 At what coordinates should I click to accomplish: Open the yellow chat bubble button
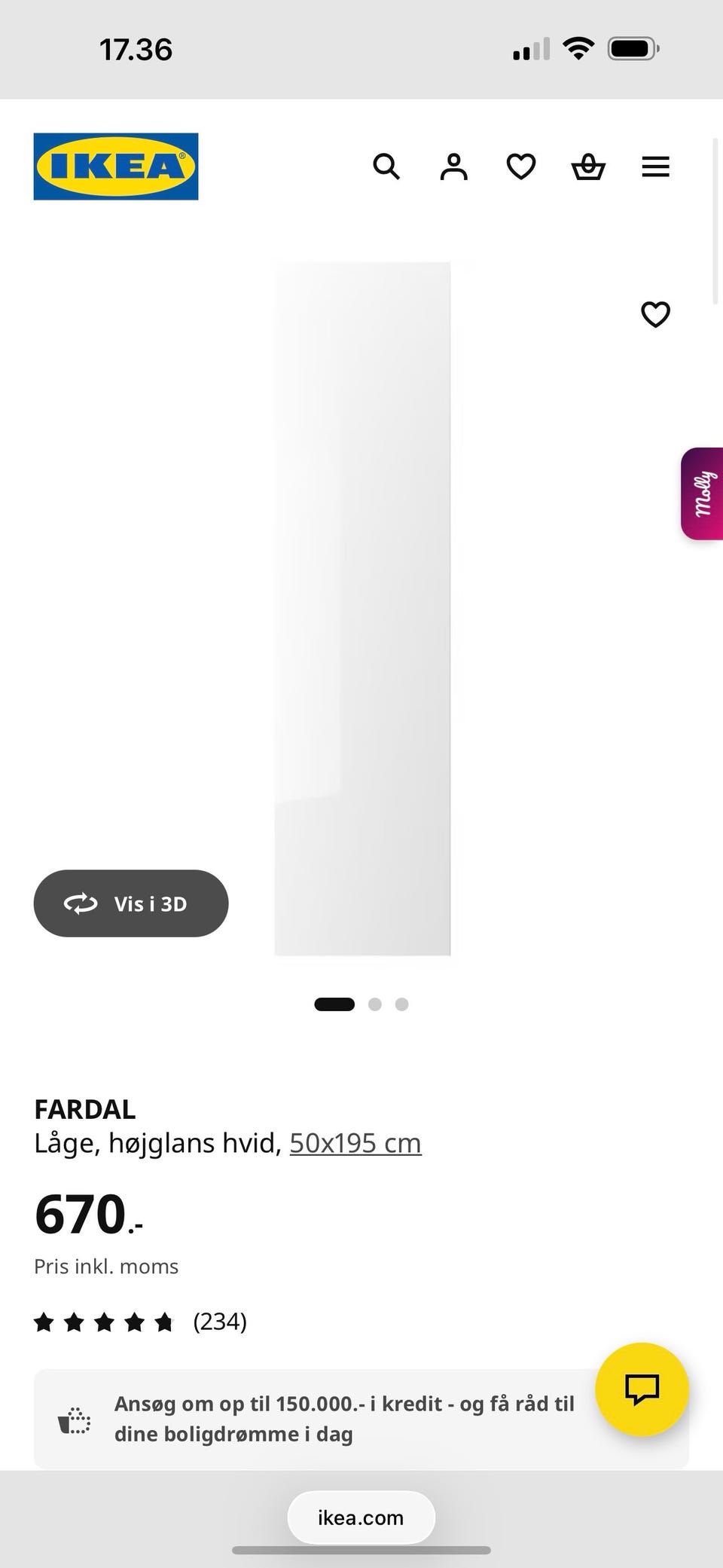pyautogui.click(x=642, y=1389)
